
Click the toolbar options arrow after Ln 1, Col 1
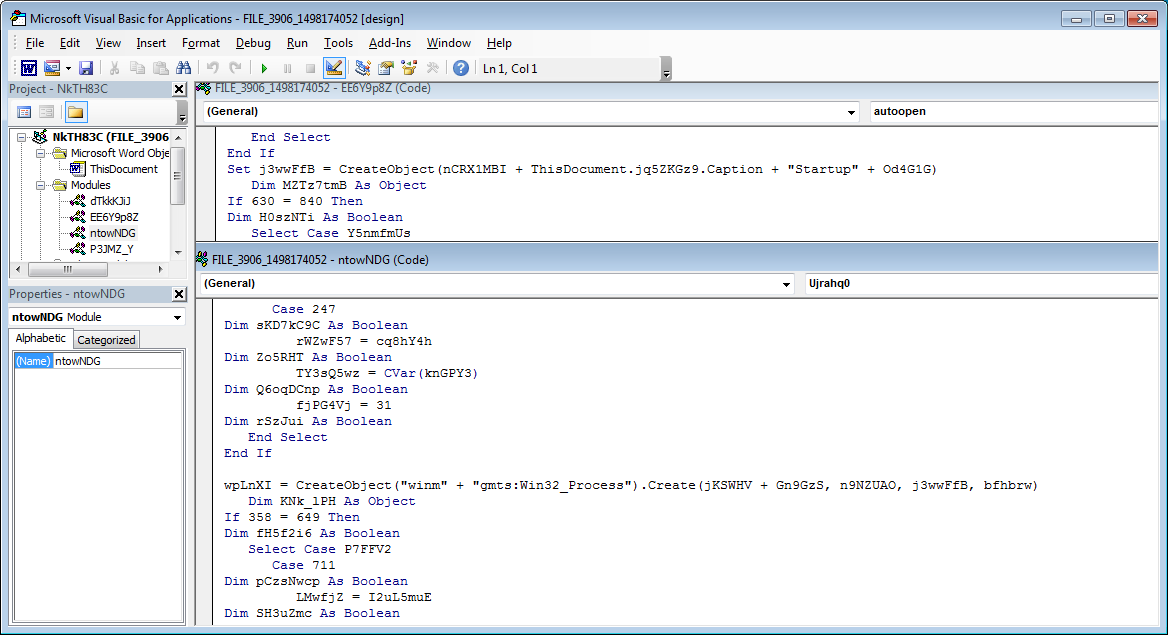point(666,69)
